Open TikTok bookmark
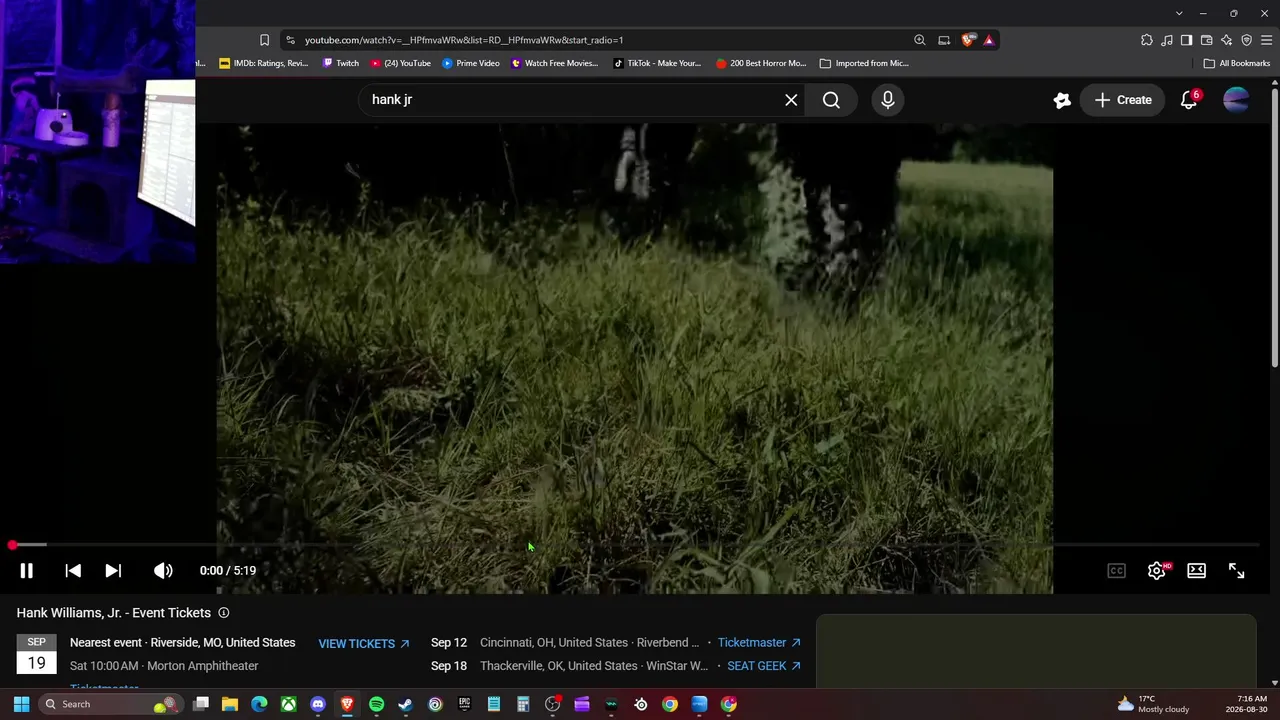This screenshot has height=720, width=1280. 658,63
